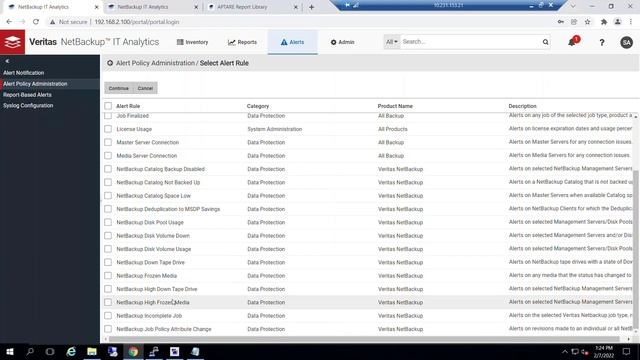Open the Reports menu
The image size is (640, 360).
(242, 42)
